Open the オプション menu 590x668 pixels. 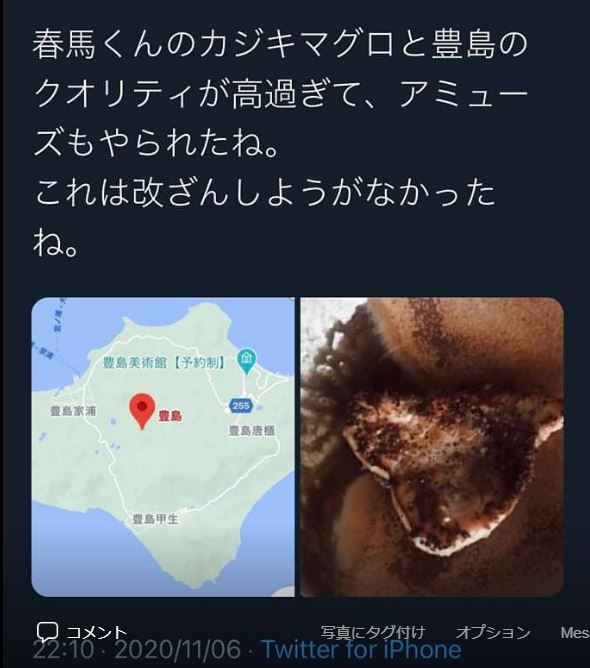493,632
